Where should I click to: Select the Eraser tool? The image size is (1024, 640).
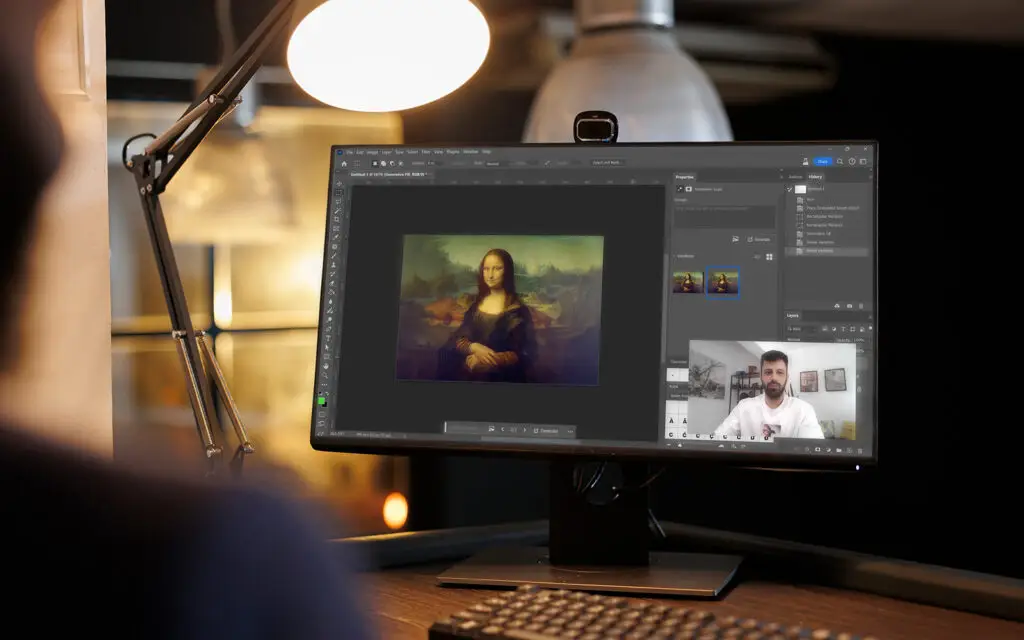(x=332, y=283)
